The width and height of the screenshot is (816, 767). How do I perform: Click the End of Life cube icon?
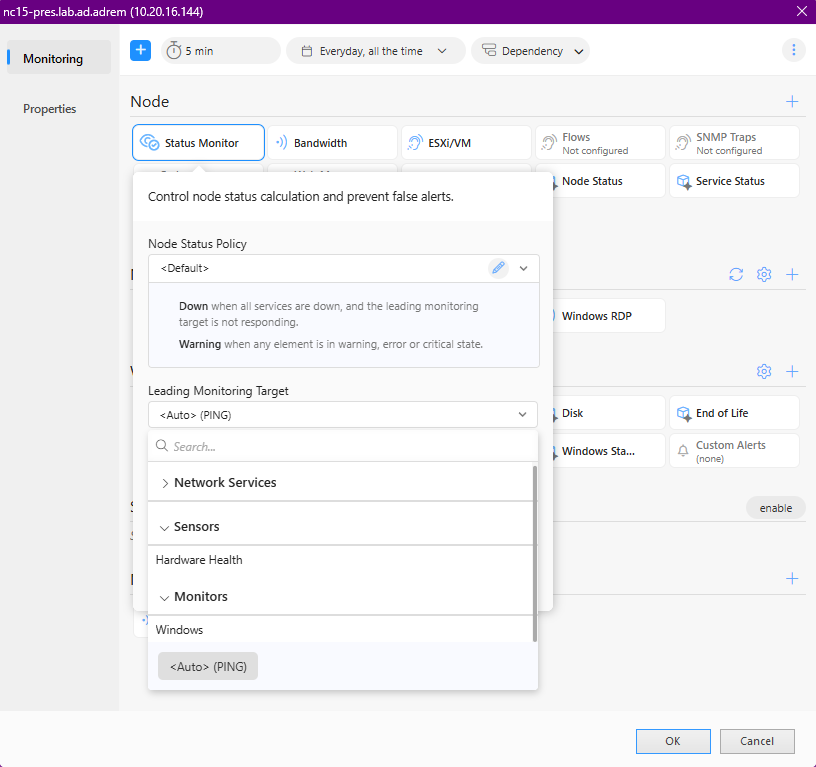tap(683, 414)
